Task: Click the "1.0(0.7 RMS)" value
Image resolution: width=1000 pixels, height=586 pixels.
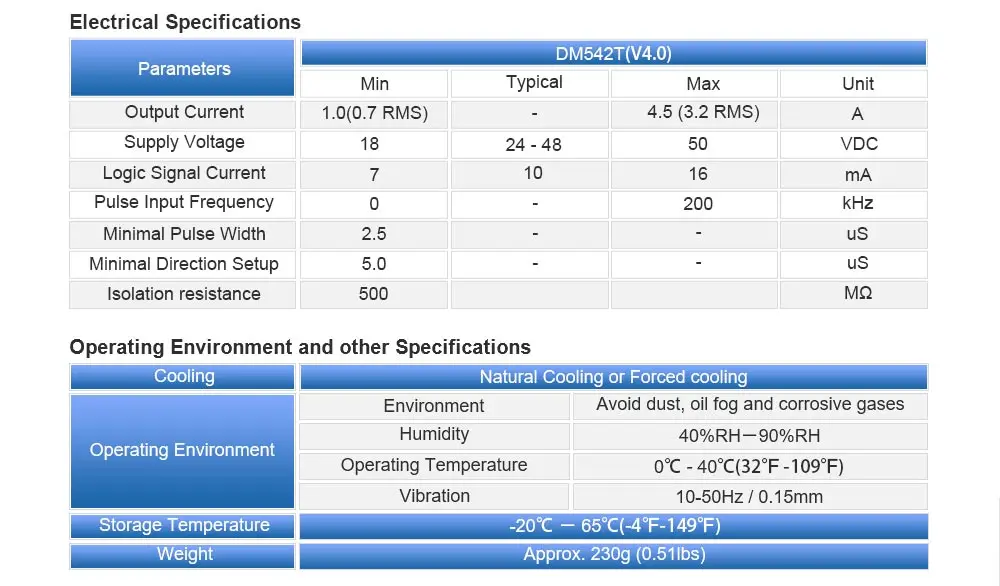Action: (374, 114)
